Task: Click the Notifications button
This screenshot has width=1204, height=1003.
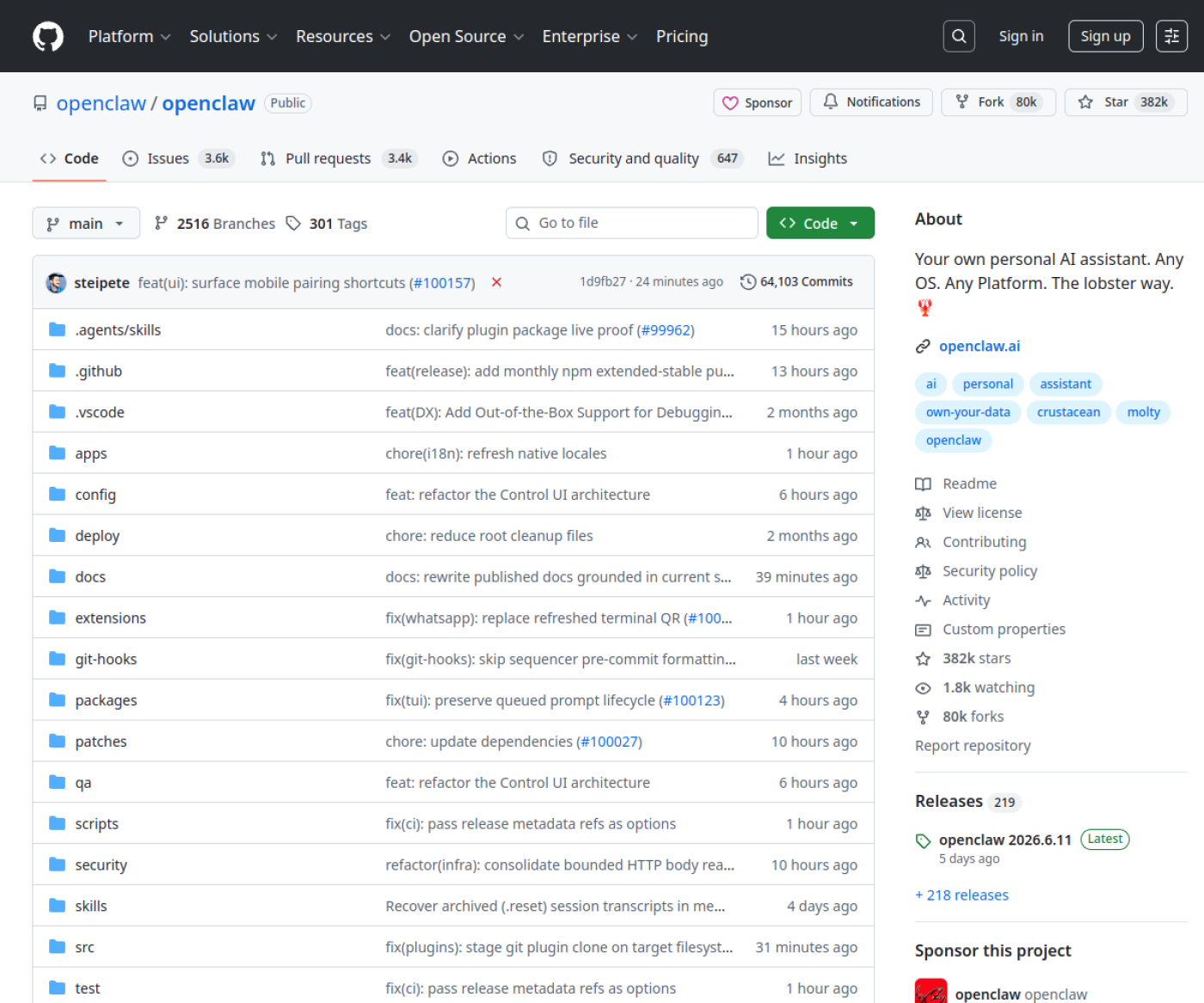Action: [872, 102]
